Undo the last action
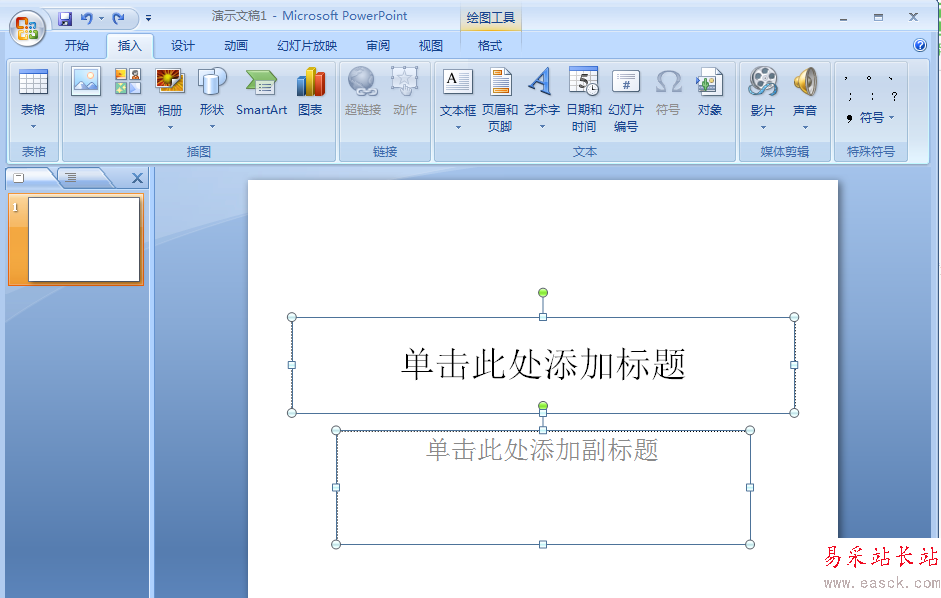 point(87,19)
